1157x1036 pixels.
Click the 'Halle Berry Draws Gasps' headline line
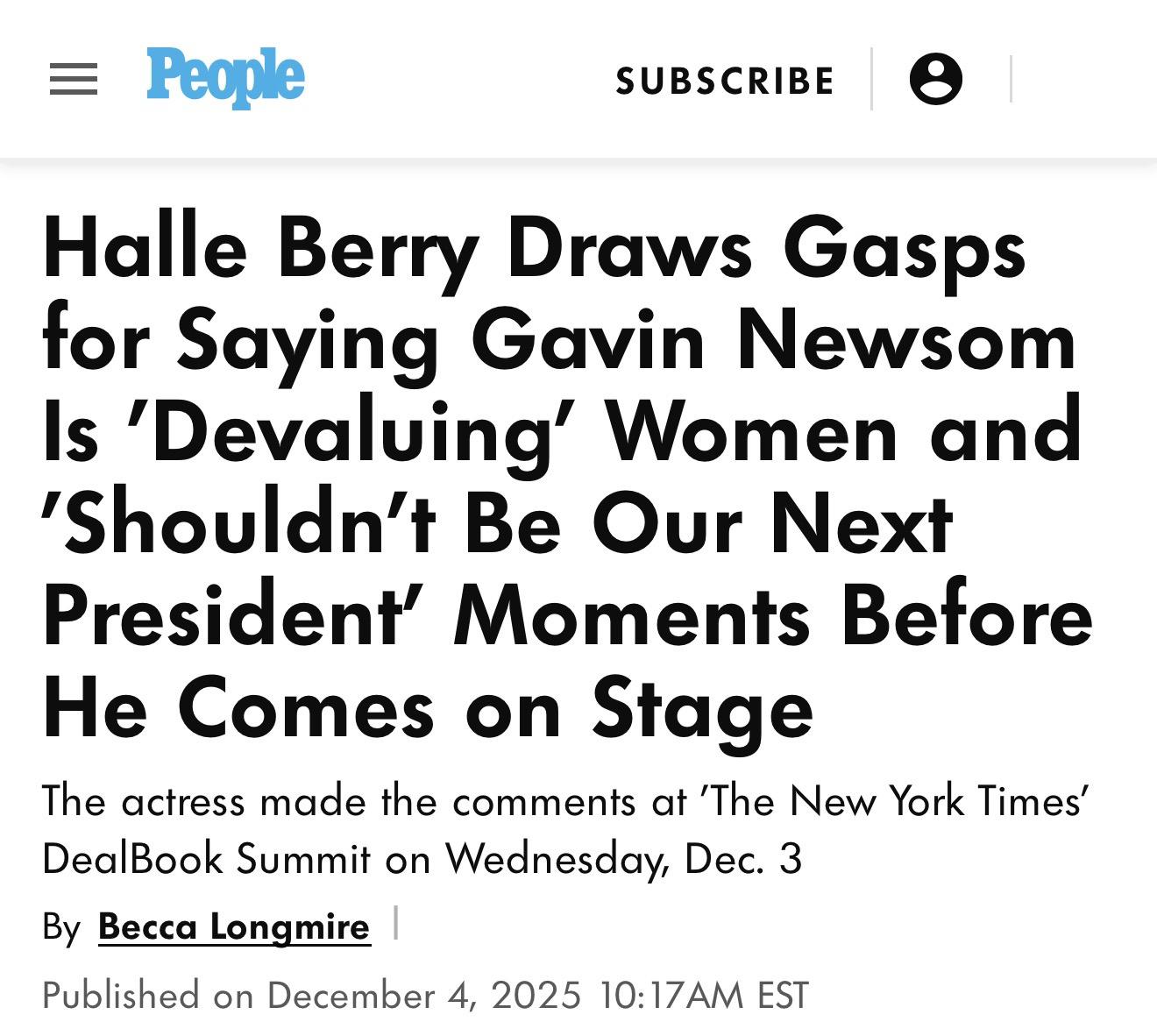tap(534, 250)
